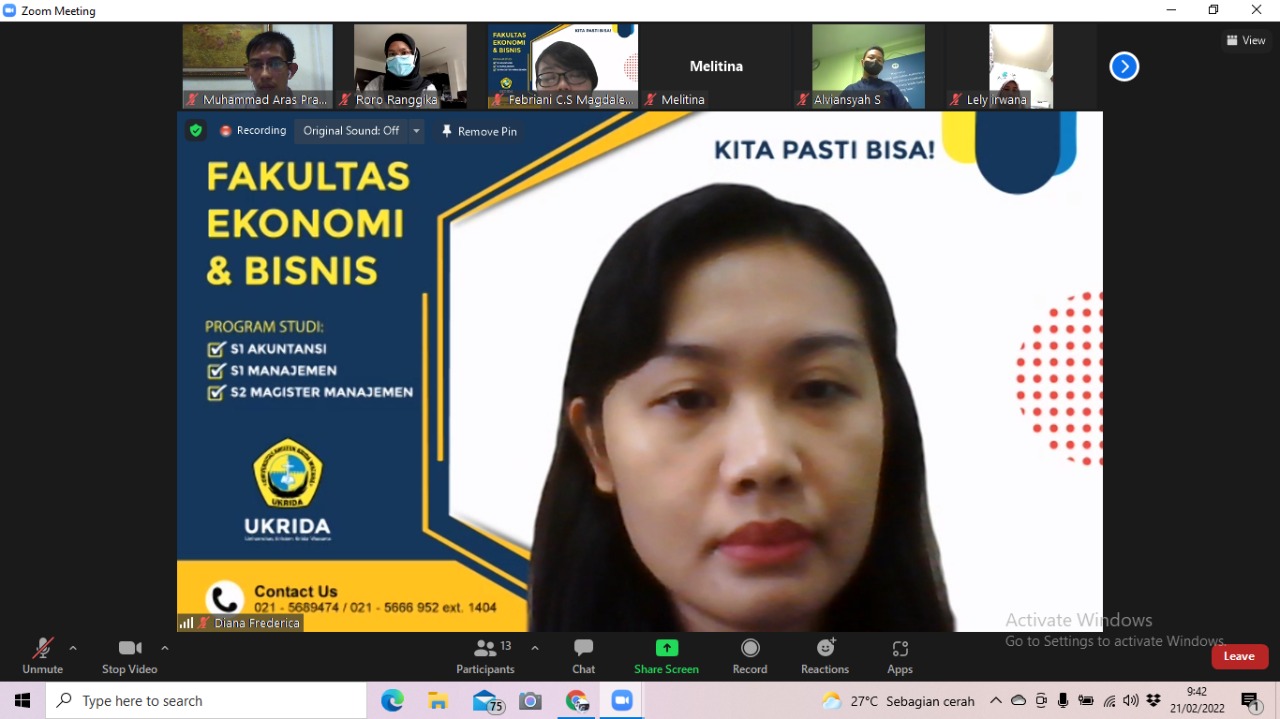The width and height of the screenshot is (1280, 719).
Task: Open the Windows Start menu
Action: [x=21, y=700]
